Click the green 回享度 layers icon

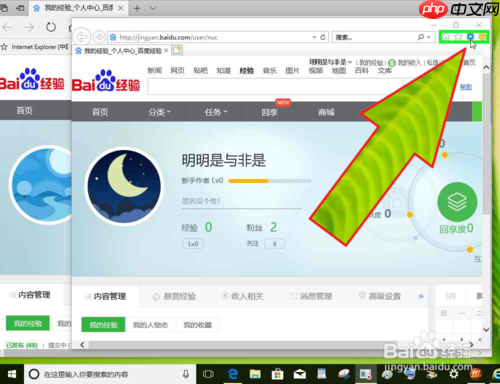click(457, 202)
